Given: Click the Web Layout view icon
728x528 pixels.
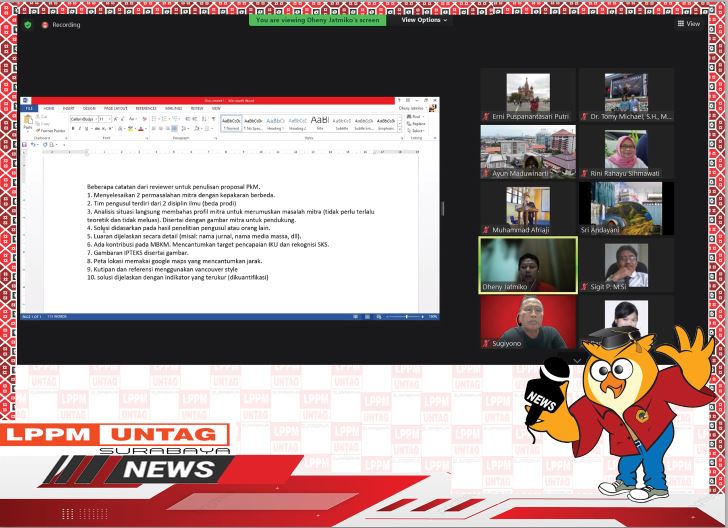Looking at the screenshot, I should (x=379, y=317).
